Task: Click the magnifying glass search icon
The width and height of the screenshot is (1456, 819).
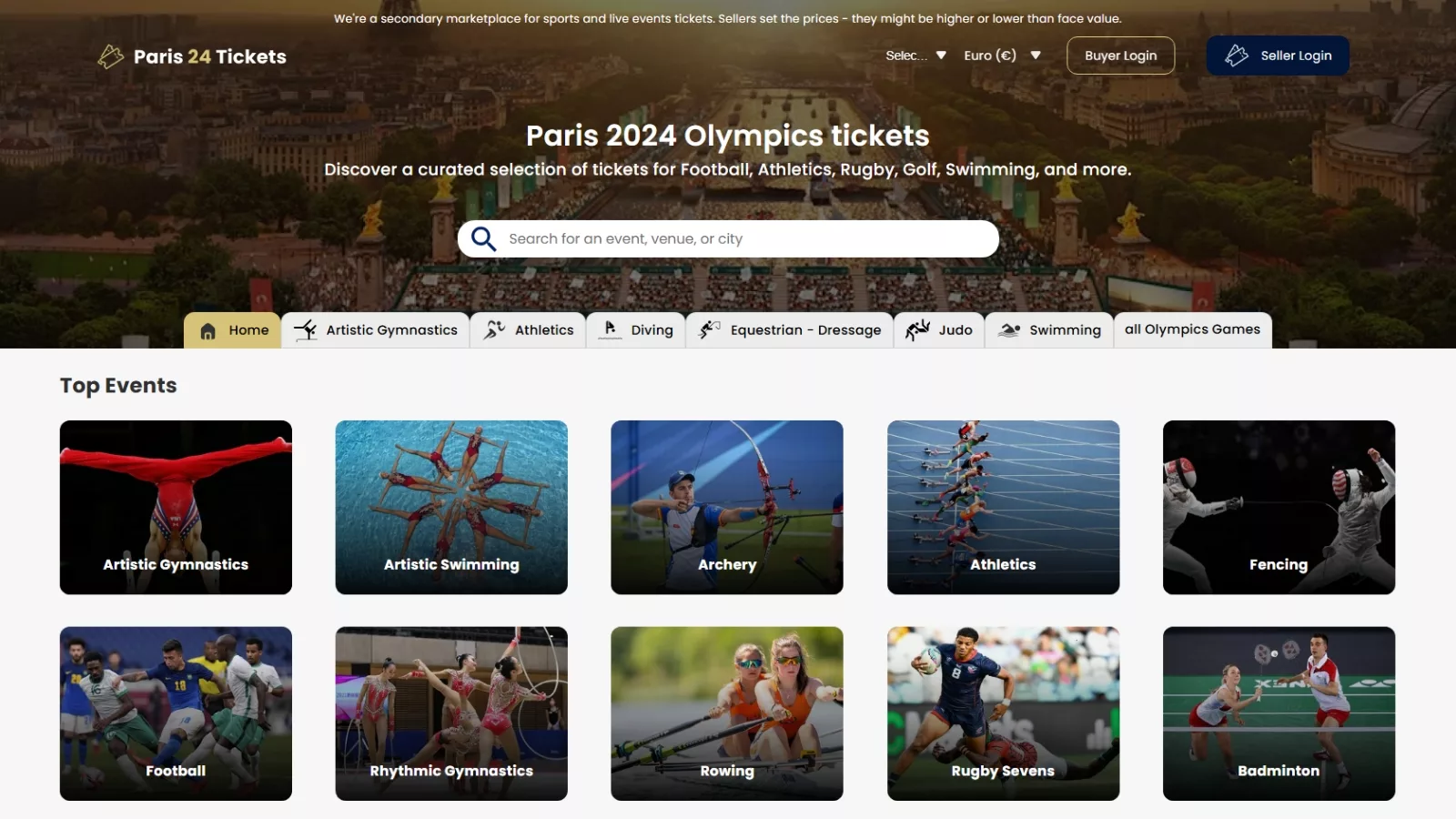Action: [x=483, y=239]
